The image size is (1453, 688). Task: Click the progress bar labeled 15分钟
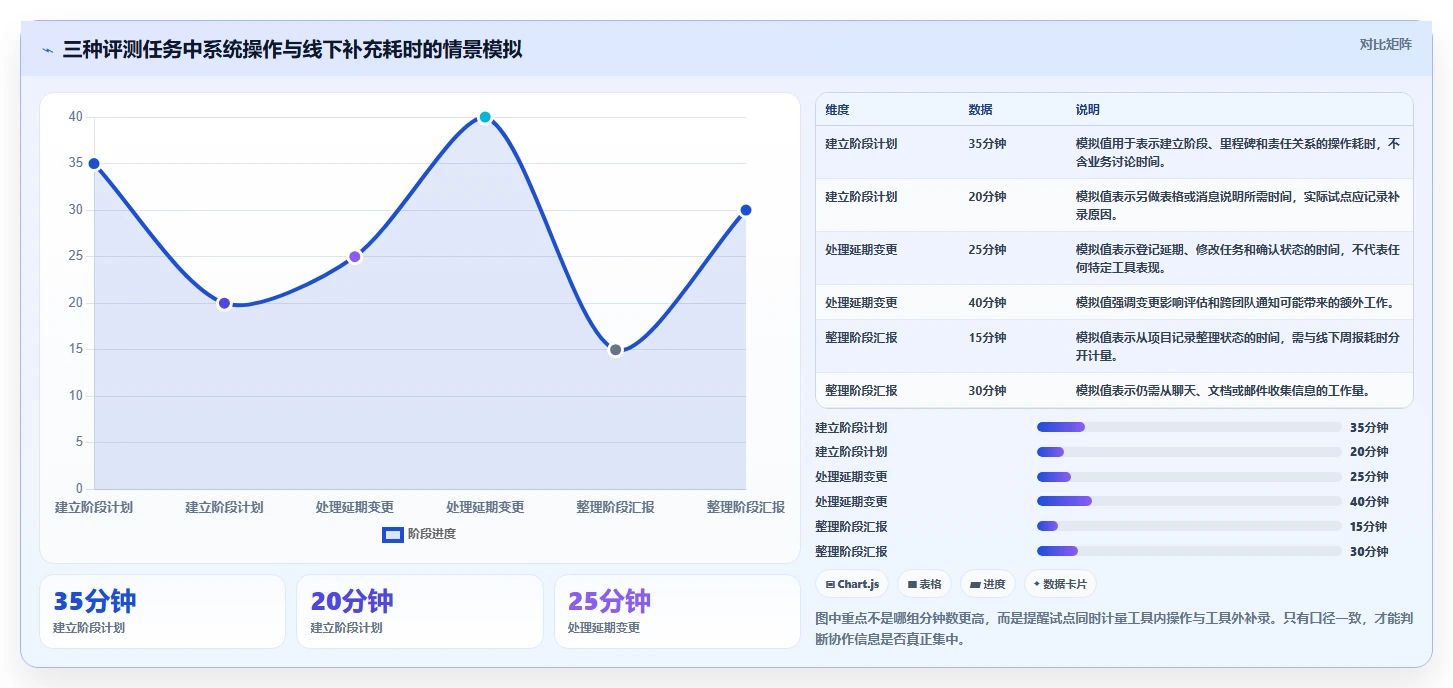pyautogui.click(x=1189, y=526)
